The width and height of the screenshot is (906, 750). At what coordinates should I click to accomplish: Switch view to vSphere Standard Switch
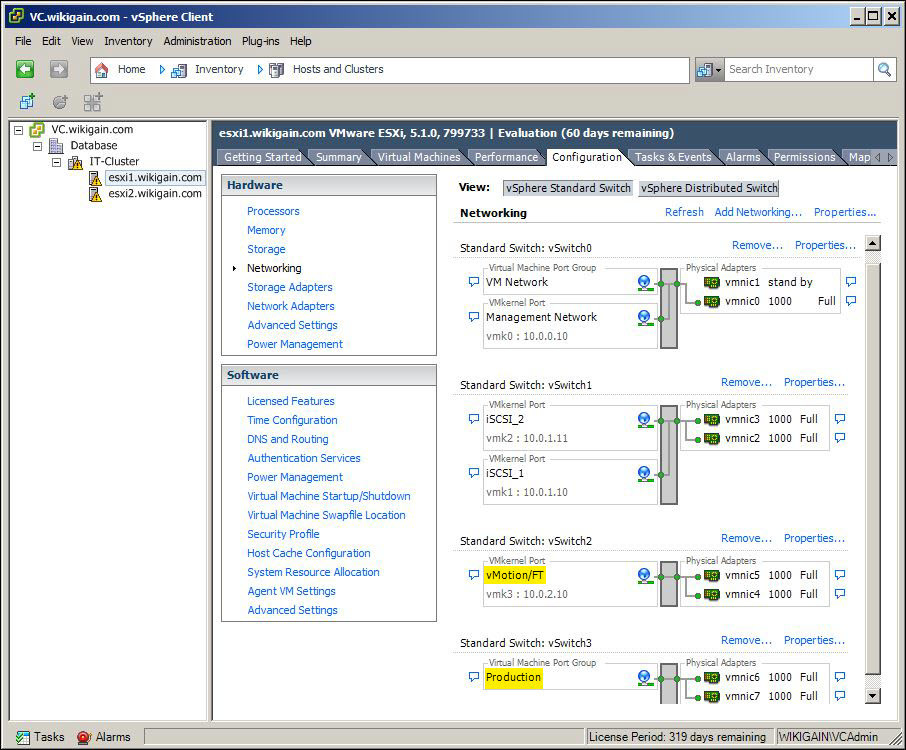pos(568,188)
